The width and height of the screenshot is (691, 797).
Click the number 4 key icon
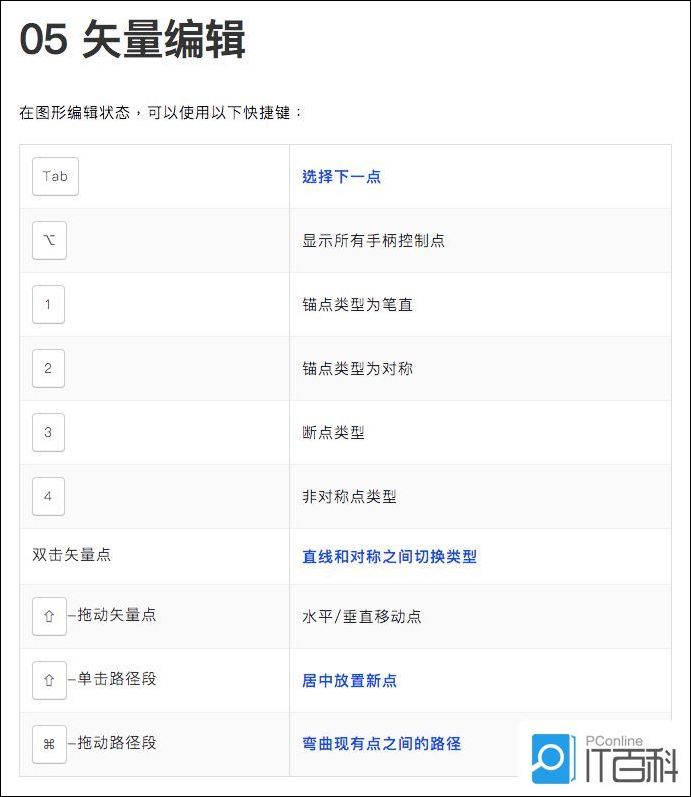pos(48,497)
